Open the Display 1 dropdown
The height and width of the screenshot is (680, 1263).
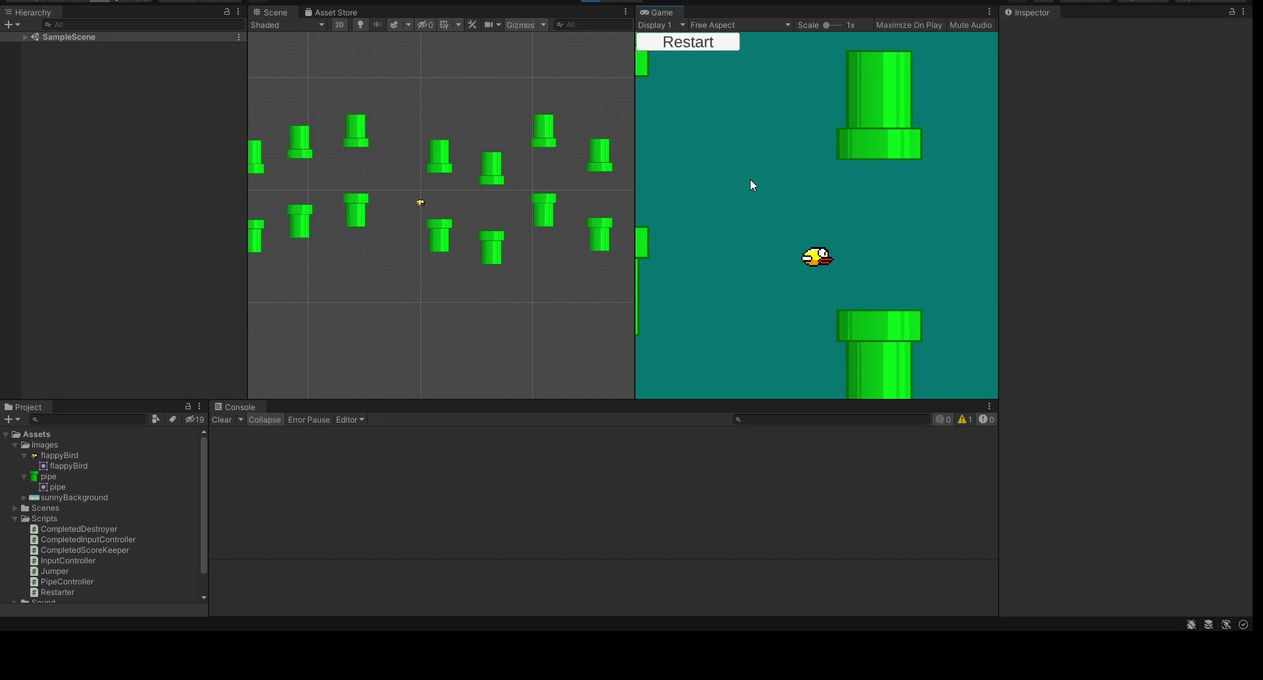[x=661, y=25]
